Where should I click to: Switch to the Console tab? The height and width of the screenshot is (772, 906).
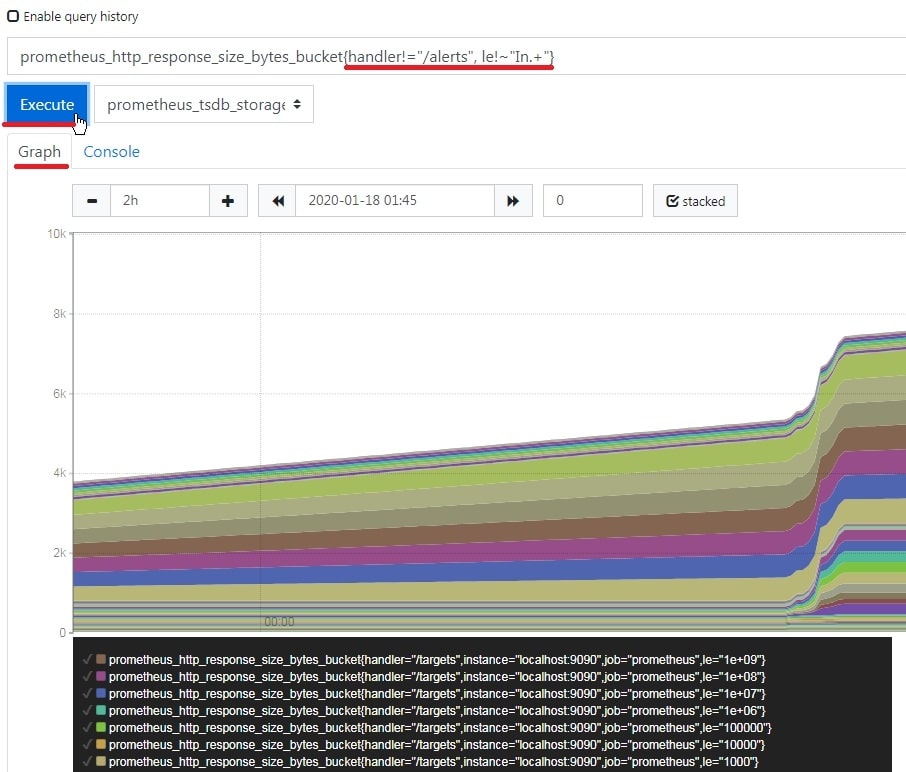point(112,151)
